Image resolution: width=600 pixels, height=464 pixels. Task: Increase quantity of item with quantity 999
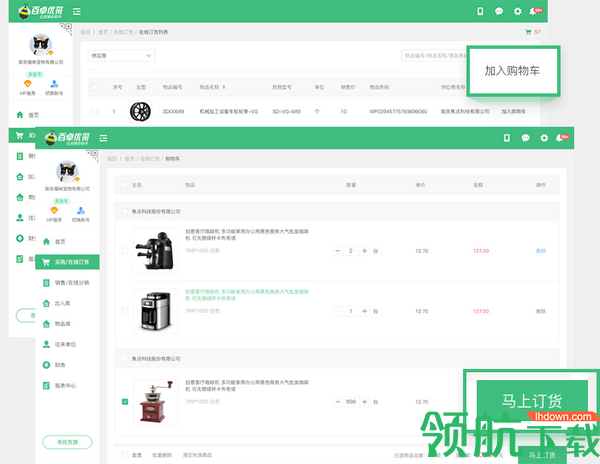pyautogui.click(x=365, y=402)
